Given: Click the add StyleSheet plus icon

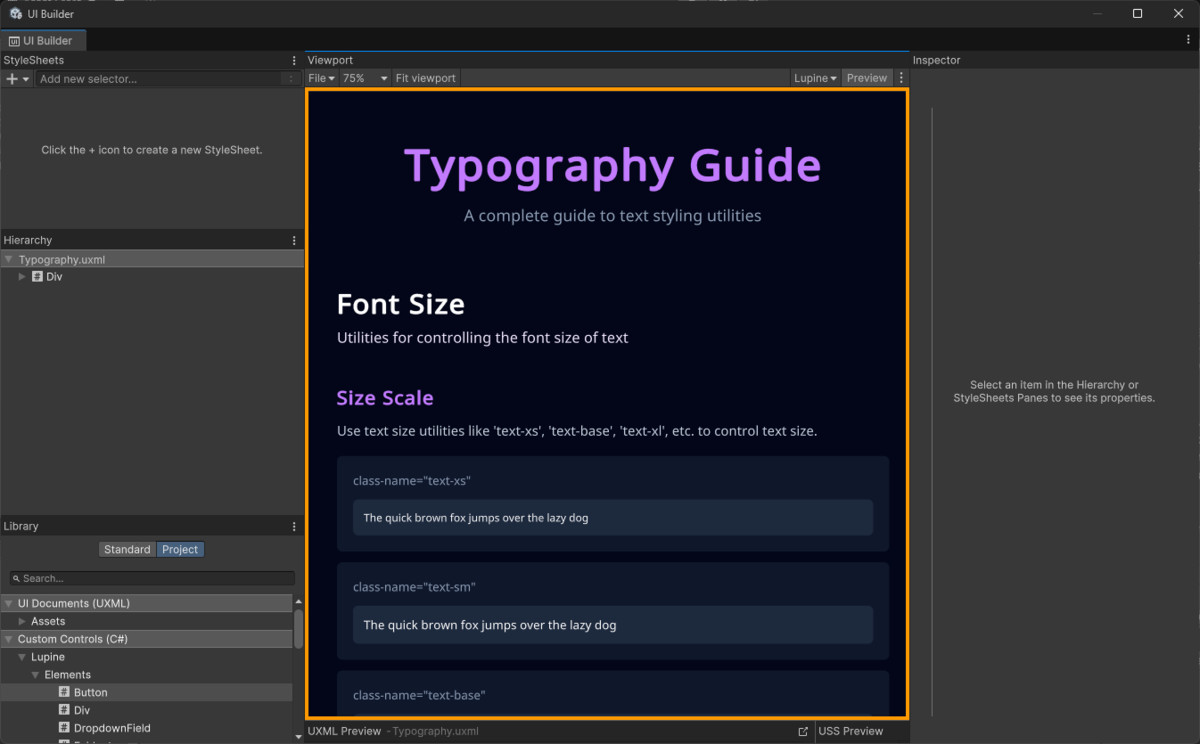Looking at the screenshot, I should click(x=12, y=79).
